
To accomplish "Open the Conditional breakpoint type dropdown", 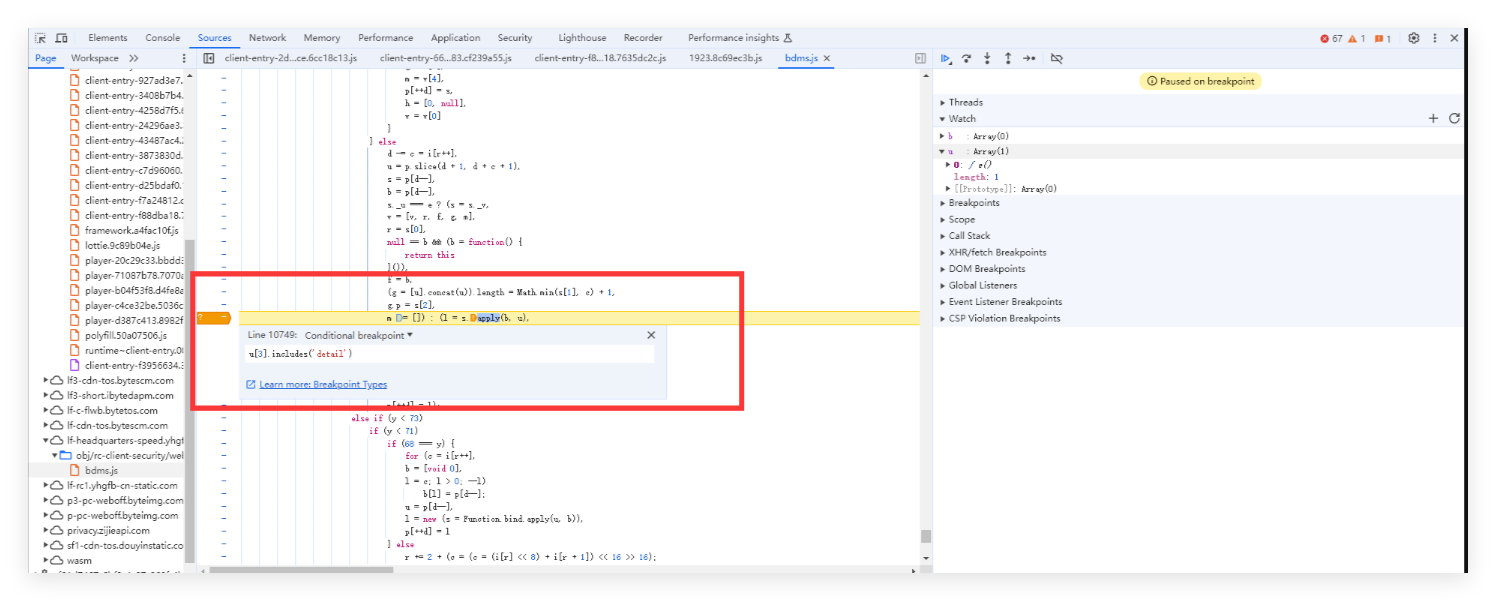I will click(359, 335).
